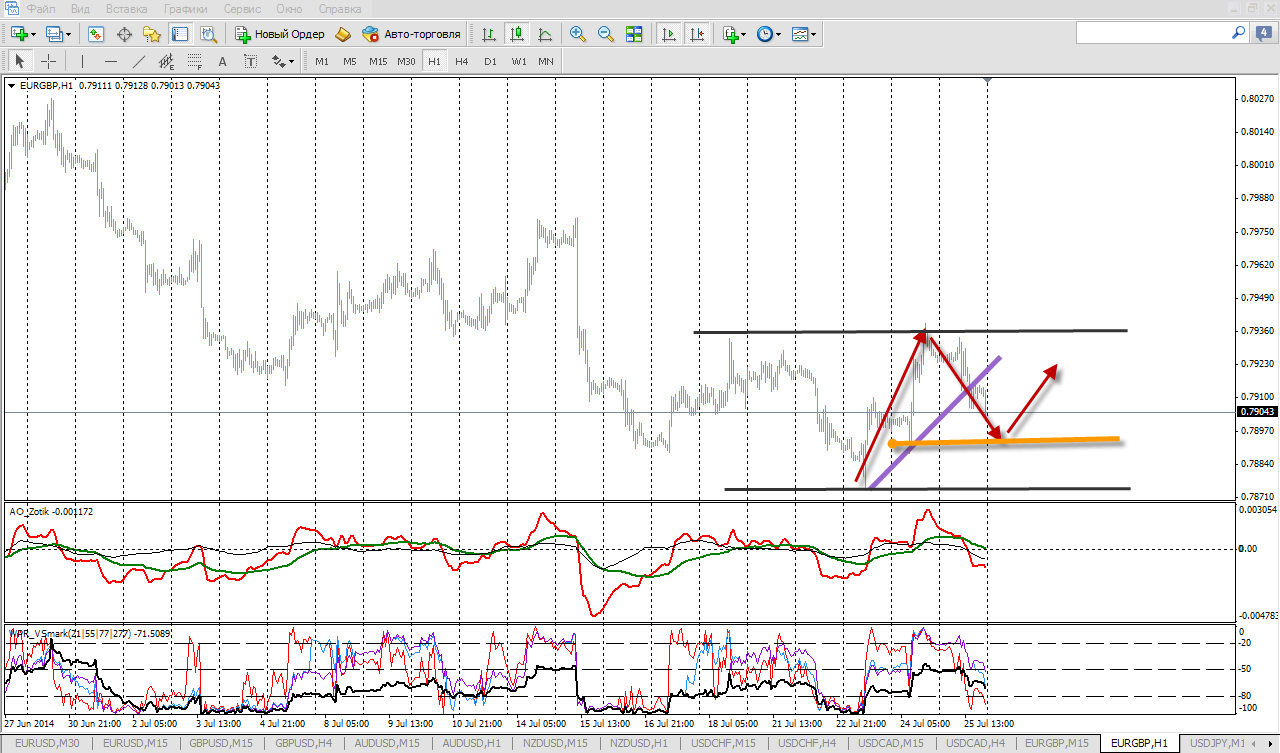Select the vertical line tool
This screenshot has width=1280, height=753.
[x=82, y=61]
